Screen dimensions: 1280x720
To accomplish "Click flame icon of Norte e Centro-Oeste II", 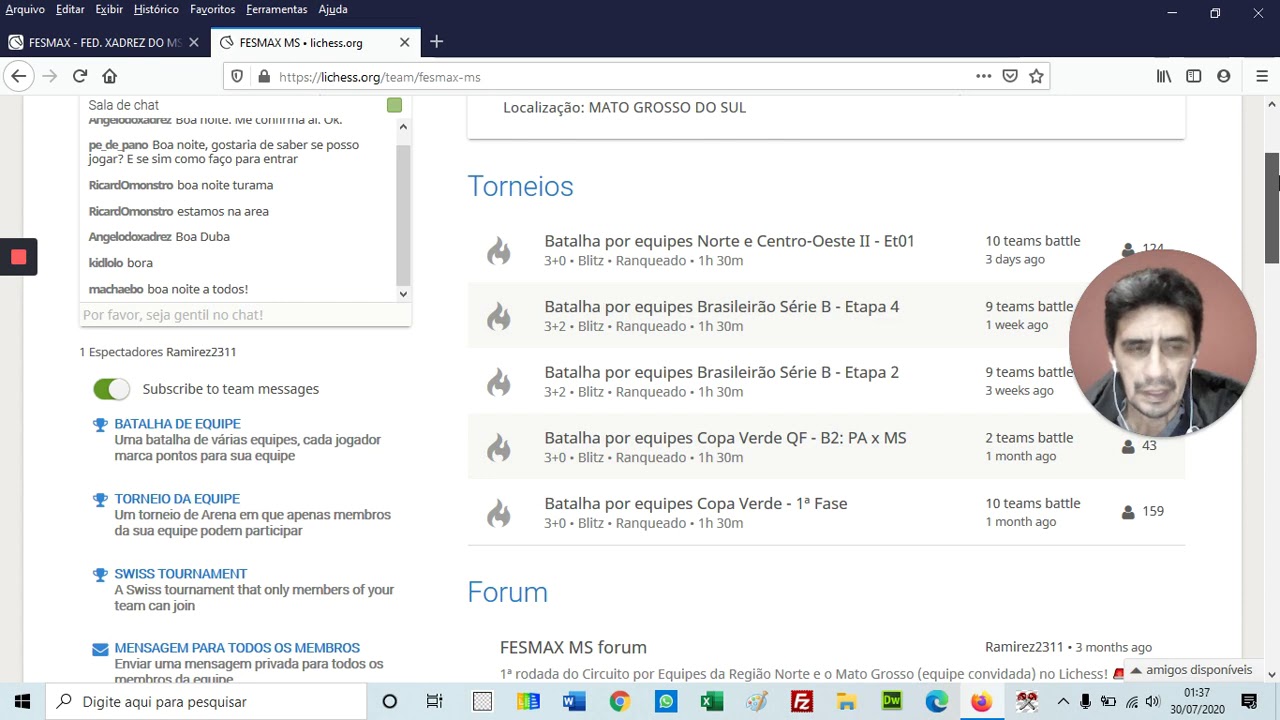I will click(498, 250).
